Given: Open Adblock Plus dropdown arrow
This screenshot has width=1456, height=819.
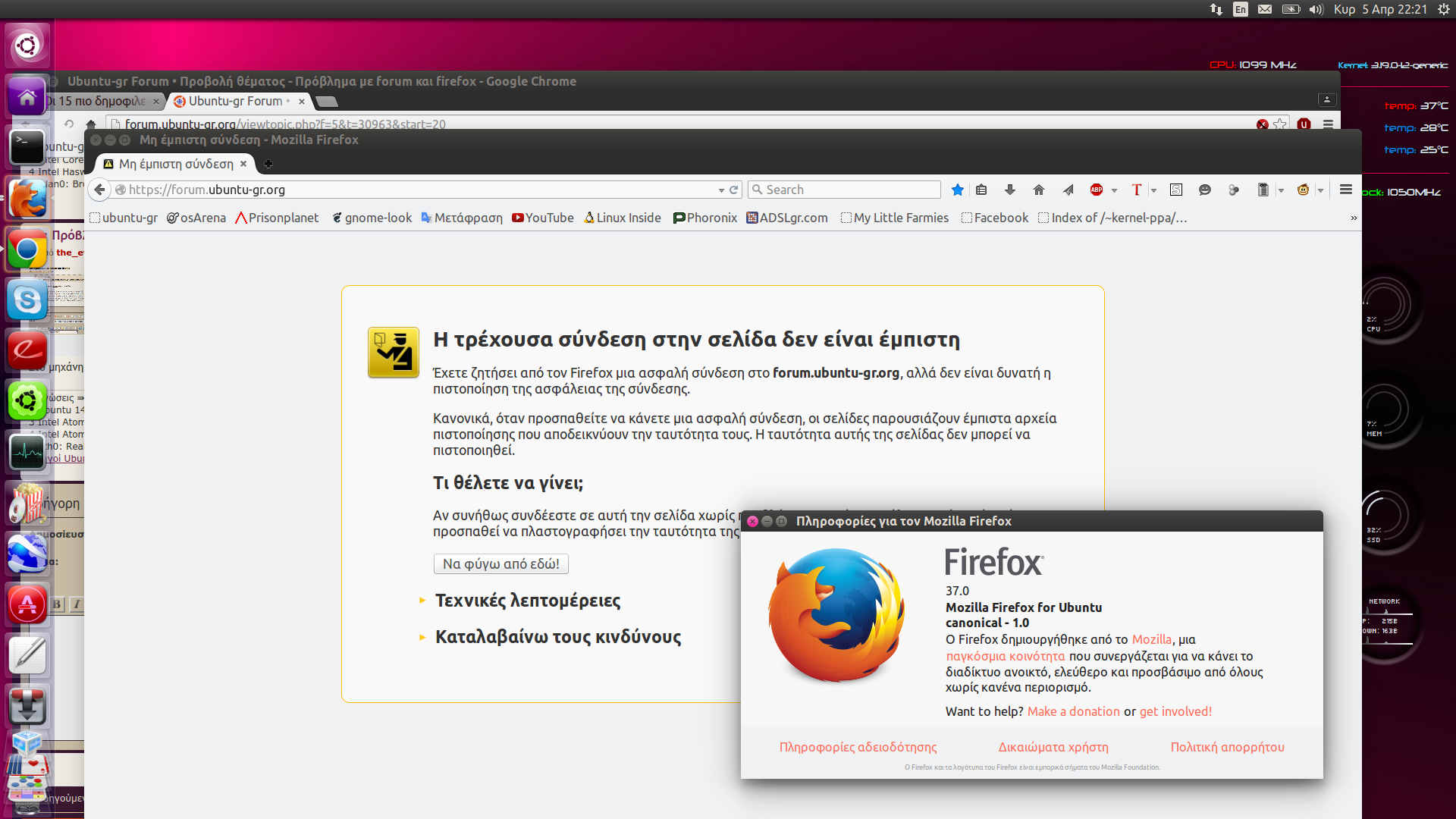Looking at the screenshot, I should click(x=1114, y=190).
